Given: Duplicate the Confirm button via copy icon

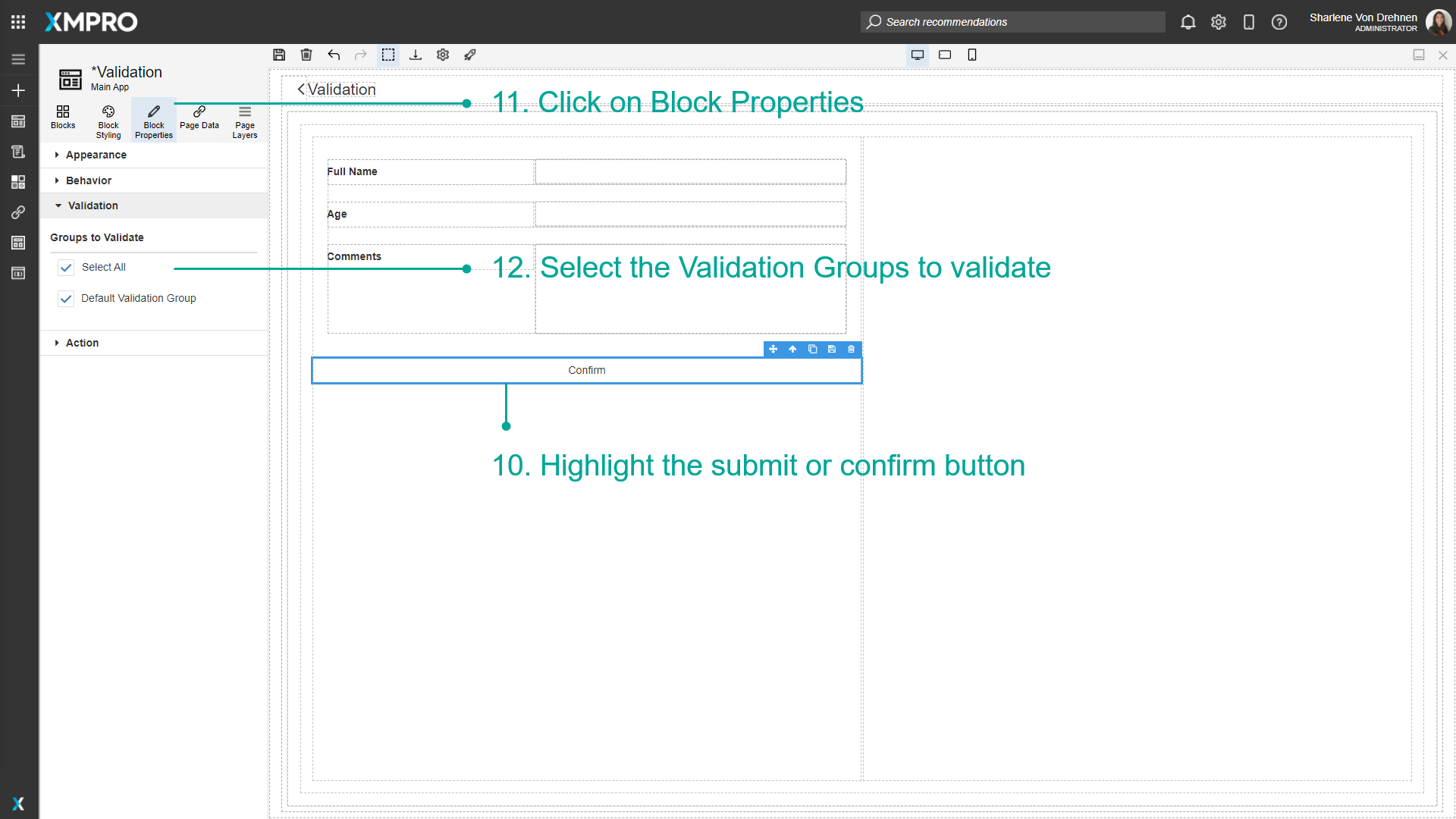Looking at the screenshot, I should pos(812,349).
